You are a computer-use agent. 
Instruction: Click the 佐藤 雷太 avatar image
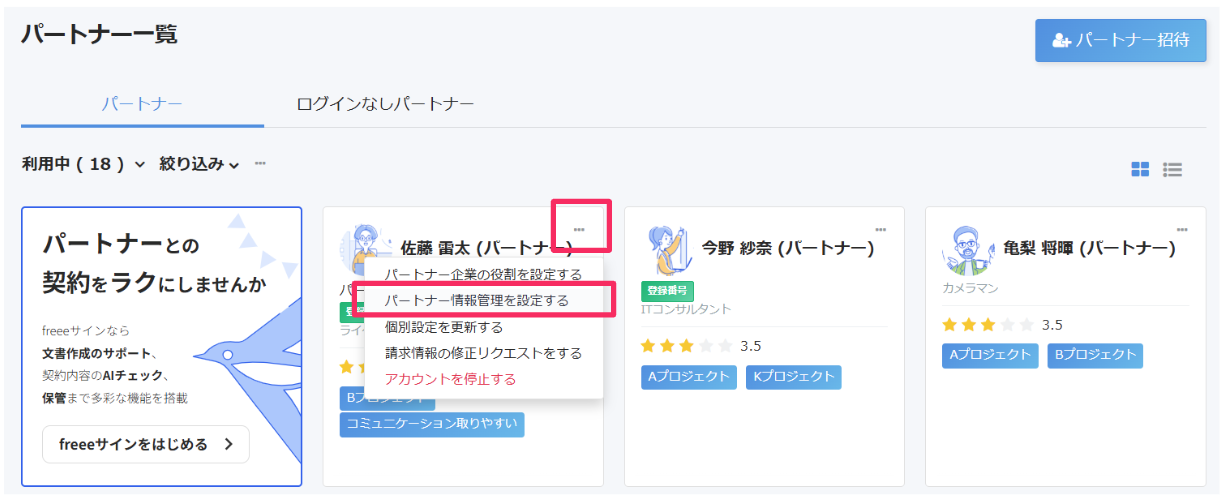click(365, 244)
